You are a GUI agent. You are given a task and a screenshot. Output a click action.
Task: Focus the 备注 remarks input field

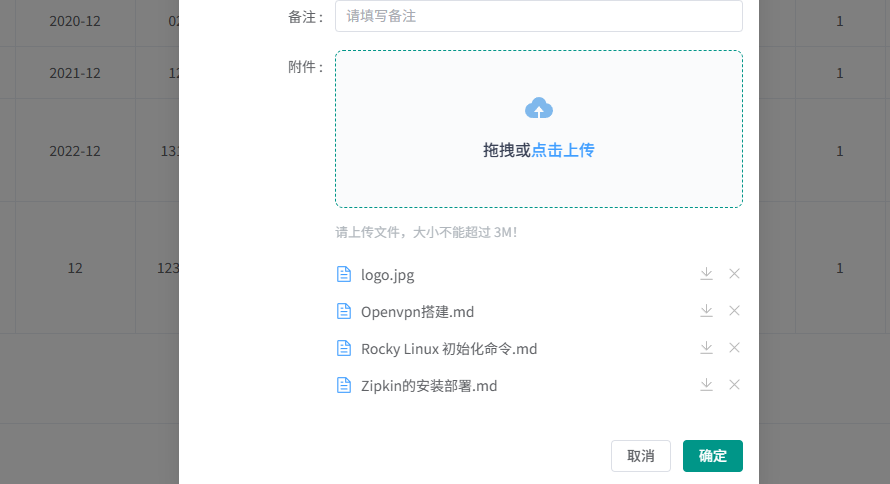point(539,16)
